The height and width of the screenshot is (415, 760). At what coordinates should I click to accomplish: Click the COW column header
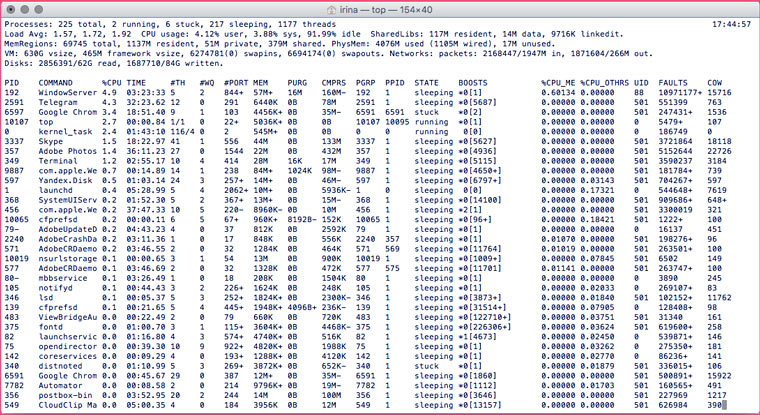714,83
